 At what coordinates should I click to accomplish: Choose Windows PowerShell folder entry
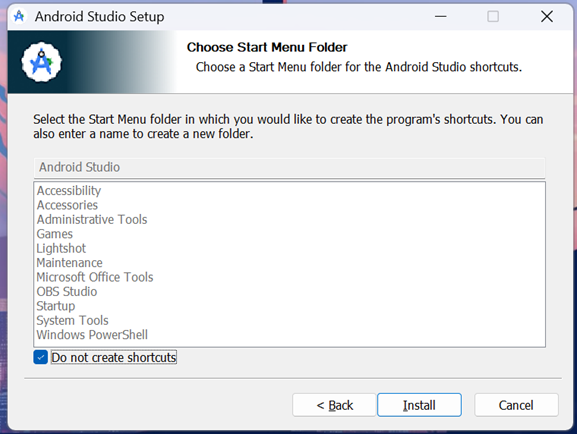click(92, 335)
